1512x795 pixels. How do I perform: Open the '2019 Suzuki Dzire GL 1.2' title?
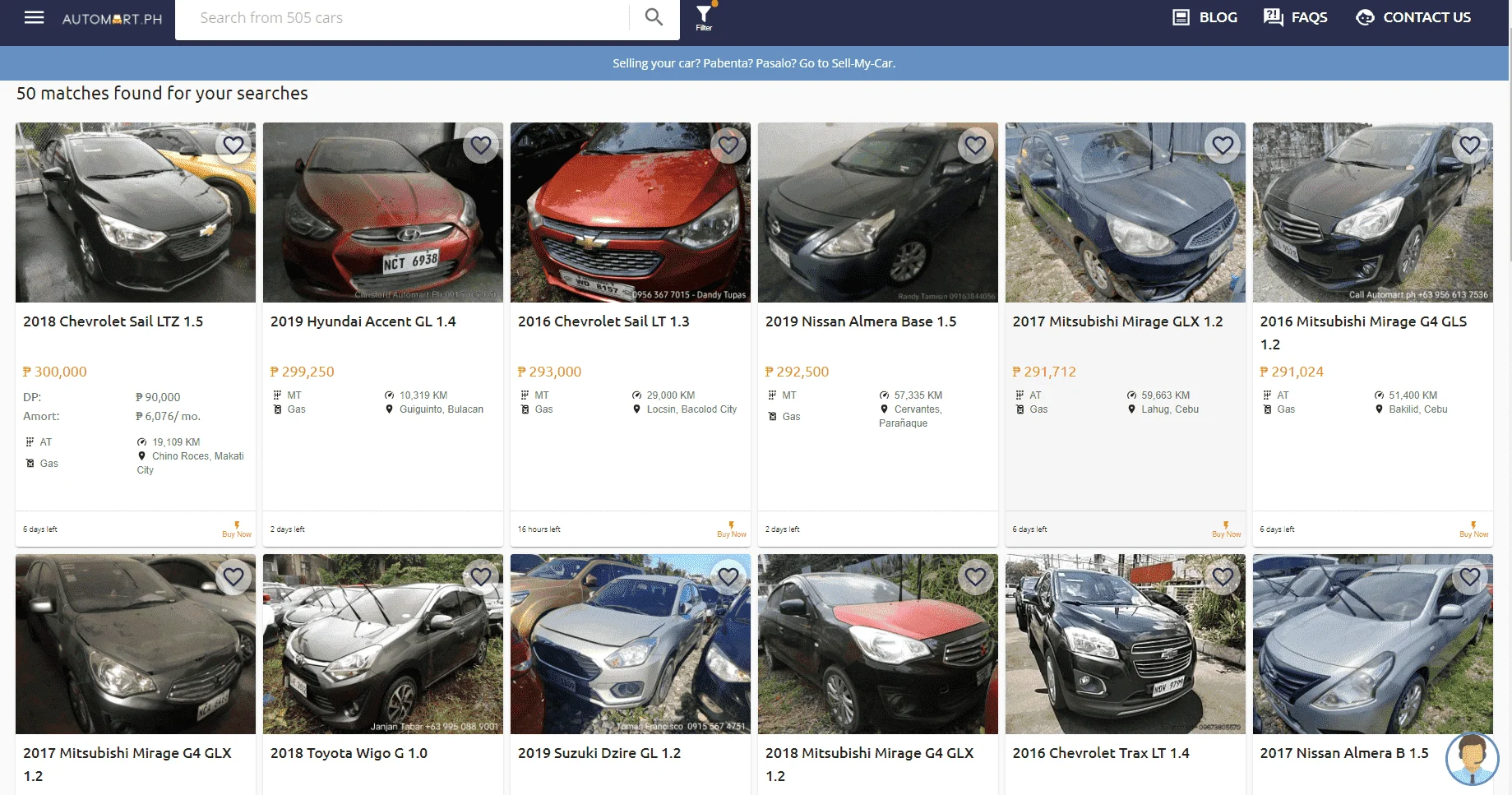tap(599, 753)
